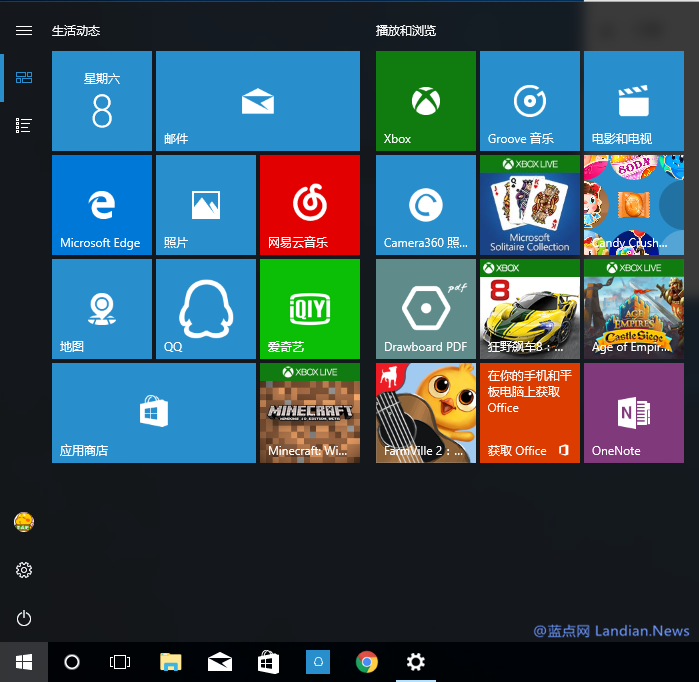The height and width of the screenshot is (682, 699).
Task: Launch Google Chrome from the taskbar
Action: [x=367, y=662]
